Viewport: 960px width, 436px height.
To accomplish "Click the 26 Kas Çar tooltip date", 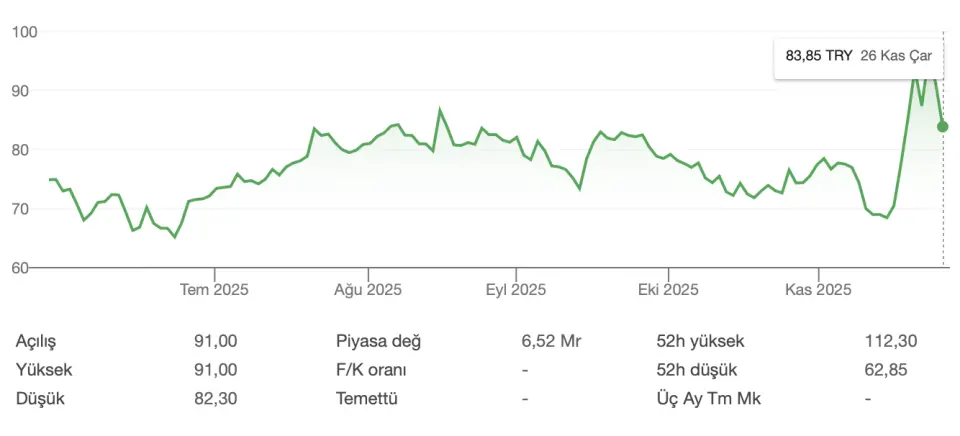I will coord(896,56).
